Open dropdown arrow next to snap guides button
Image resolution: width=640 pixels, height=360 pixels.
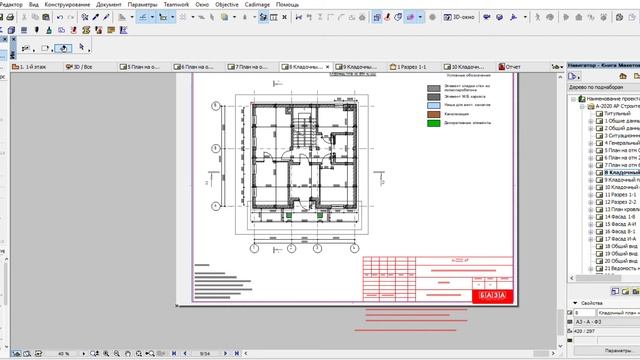pos(173,17)
